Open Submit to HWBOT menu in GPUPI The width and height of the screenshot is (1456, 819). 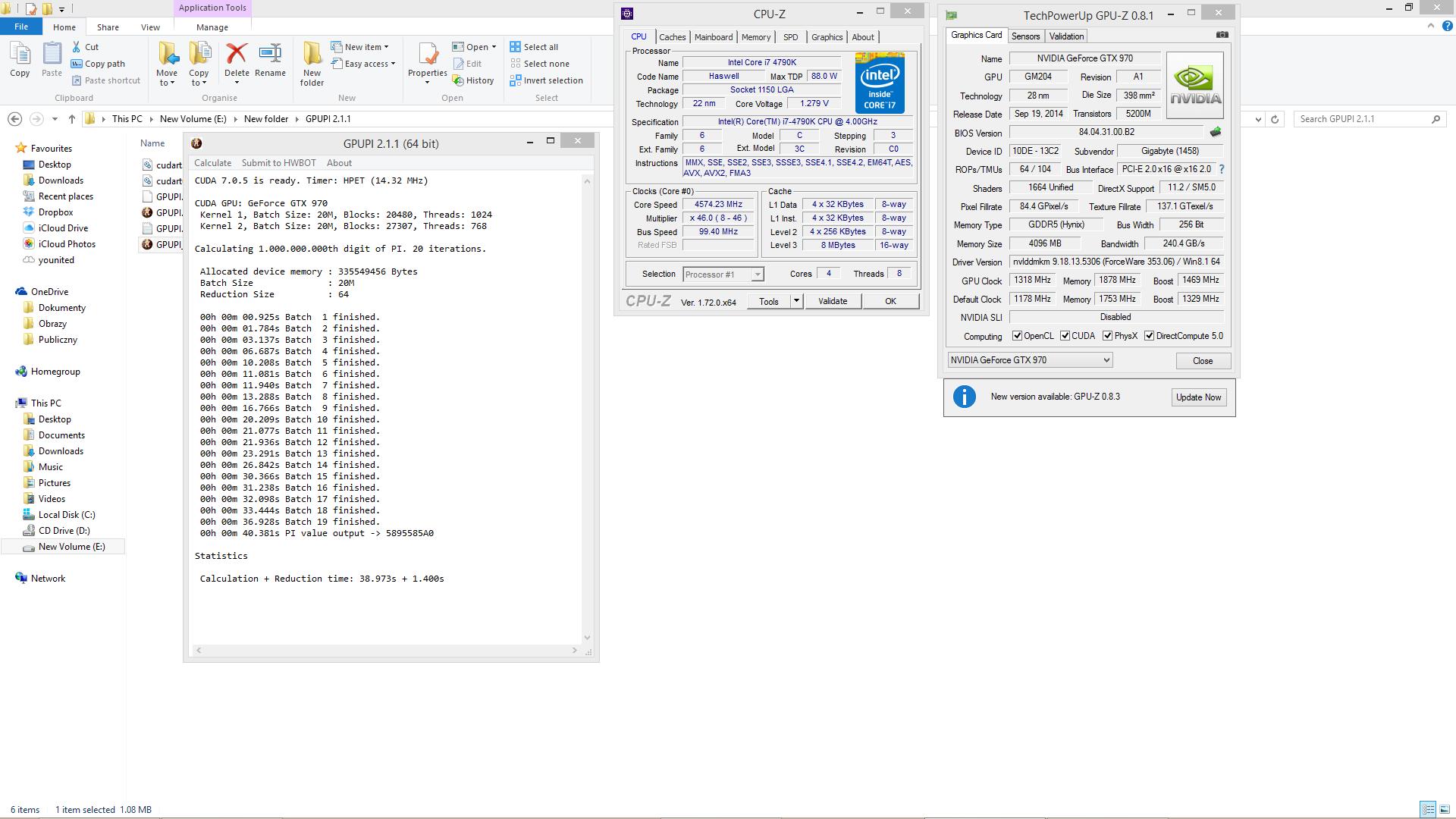tap(278, 163)
